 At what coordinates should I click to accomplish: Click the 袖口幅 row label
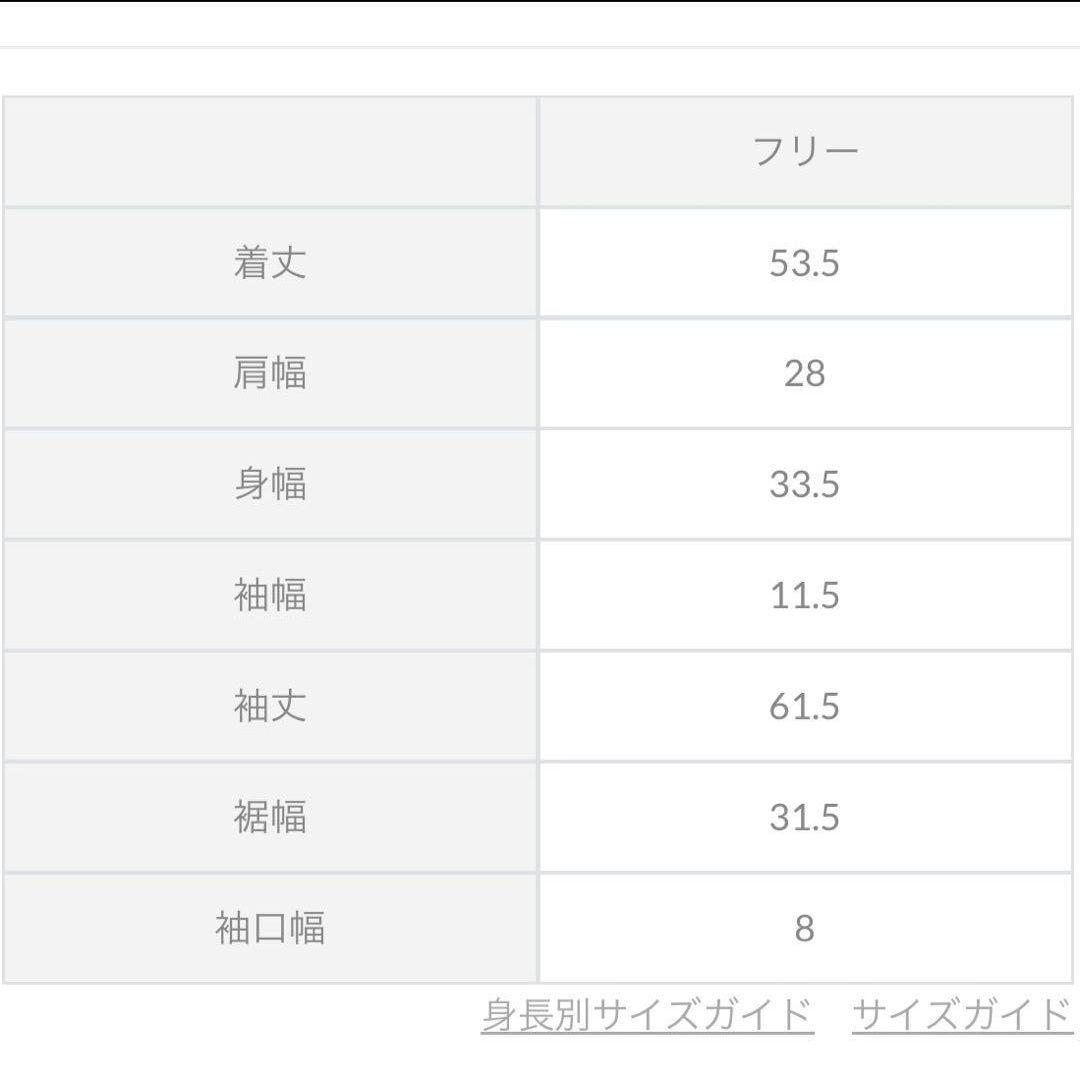click(270, 928)
